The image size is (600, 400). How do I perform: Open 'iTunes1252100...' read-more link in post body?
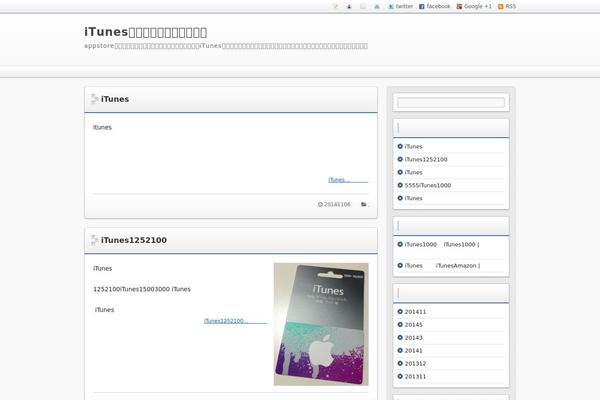[x=235, y=321]
